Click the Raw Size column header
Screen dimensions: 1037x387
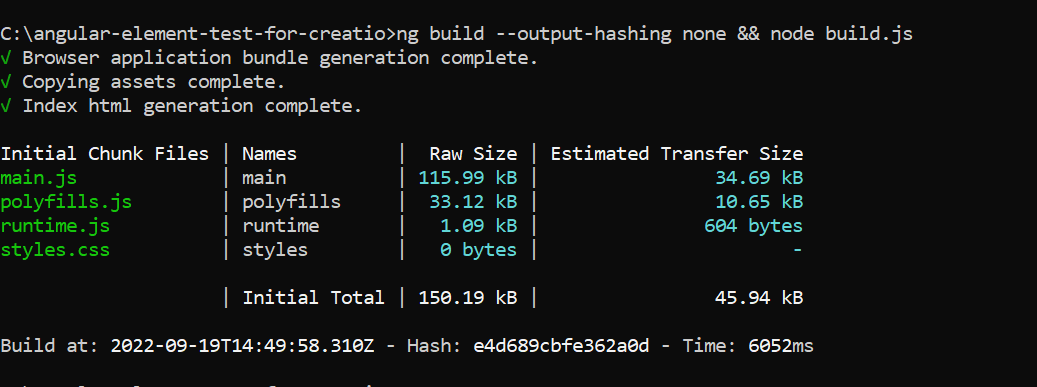tap(473, 154)
